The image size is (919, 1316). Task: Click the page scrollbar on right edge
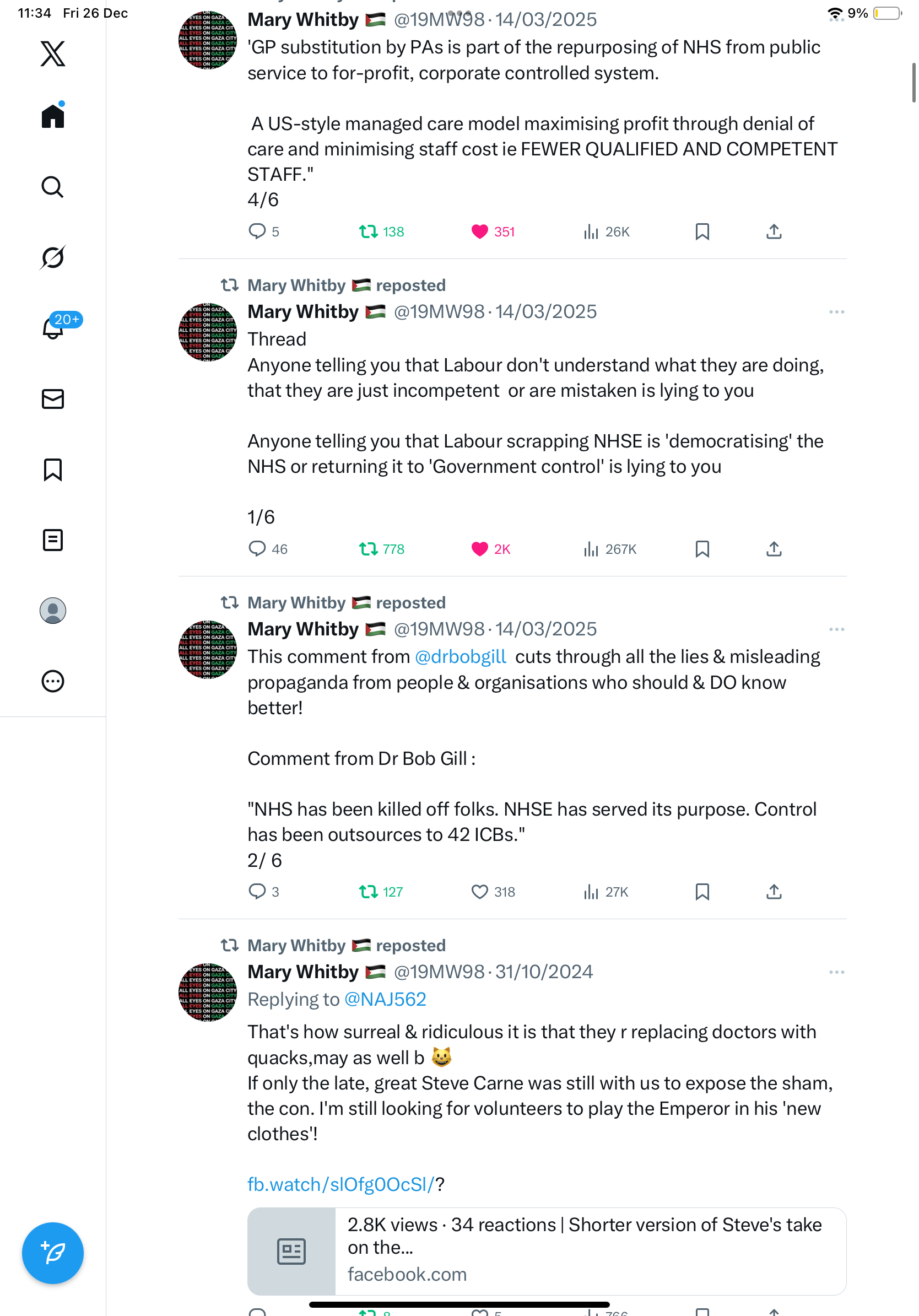(913, 83)
